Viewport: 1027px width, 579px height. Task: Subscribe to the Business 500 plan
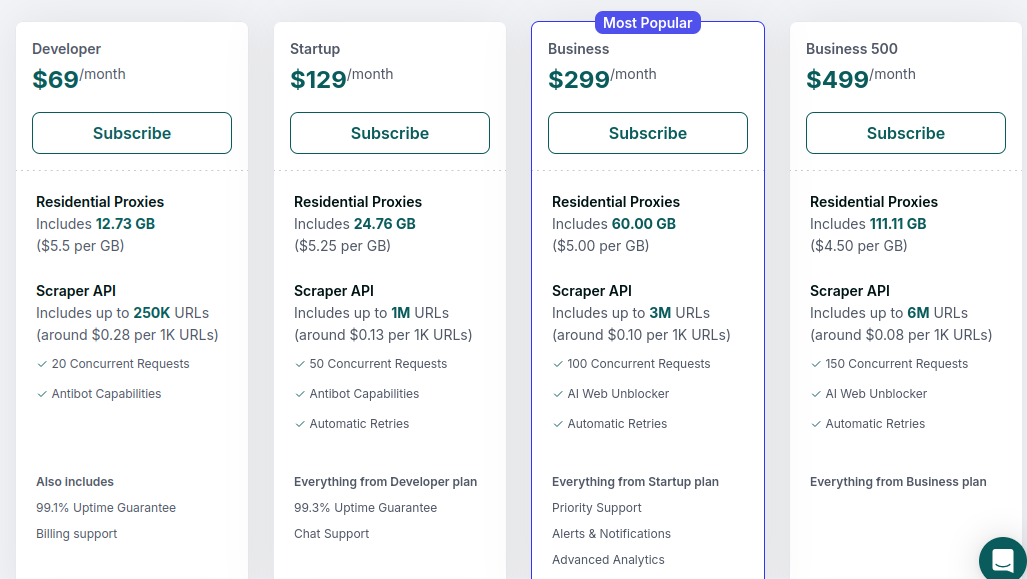906,133
